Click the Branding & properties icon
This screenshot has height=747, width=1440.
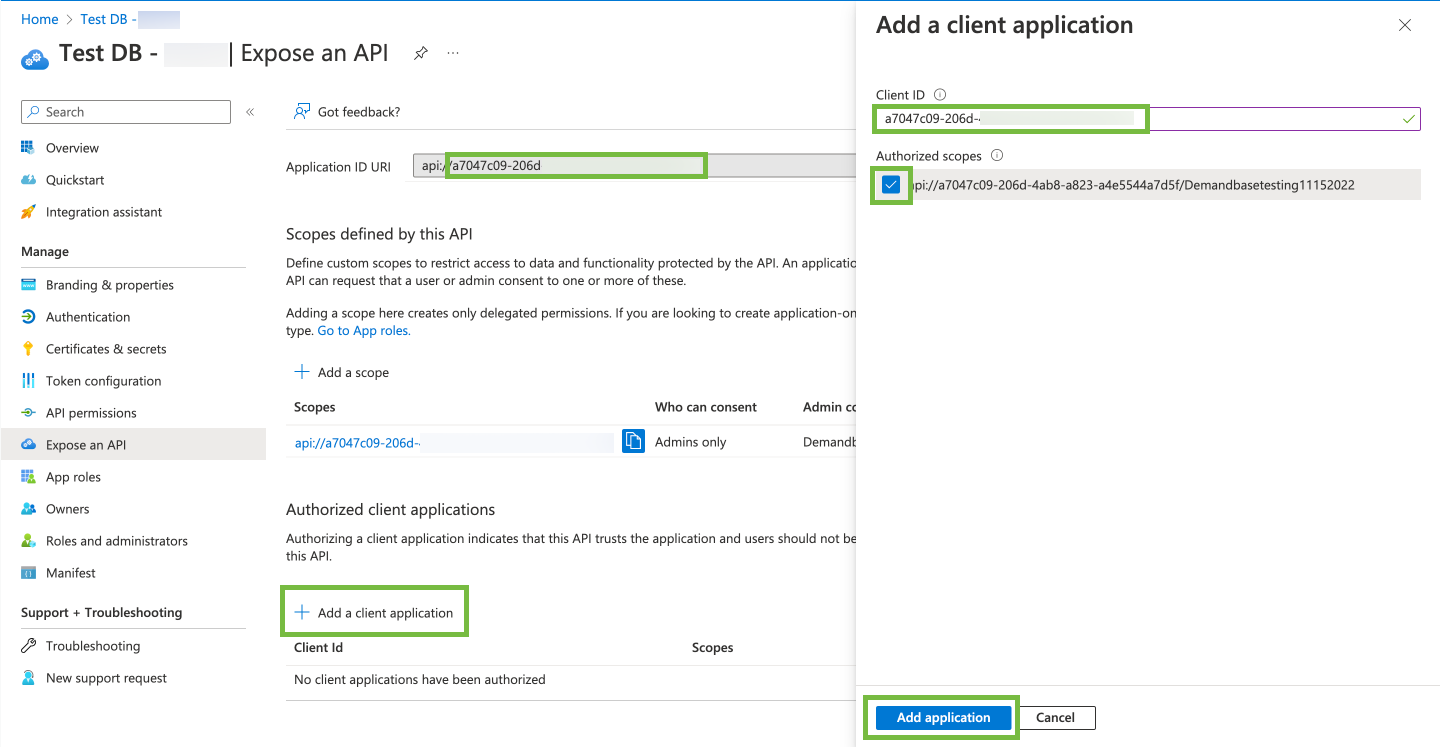(x=28, y=285)
